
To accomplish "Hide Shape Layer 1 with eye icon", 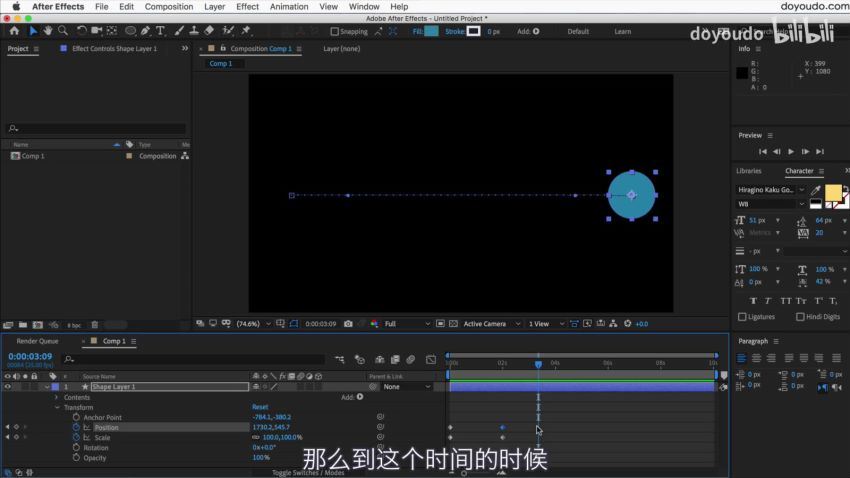I will pos(8,387).
